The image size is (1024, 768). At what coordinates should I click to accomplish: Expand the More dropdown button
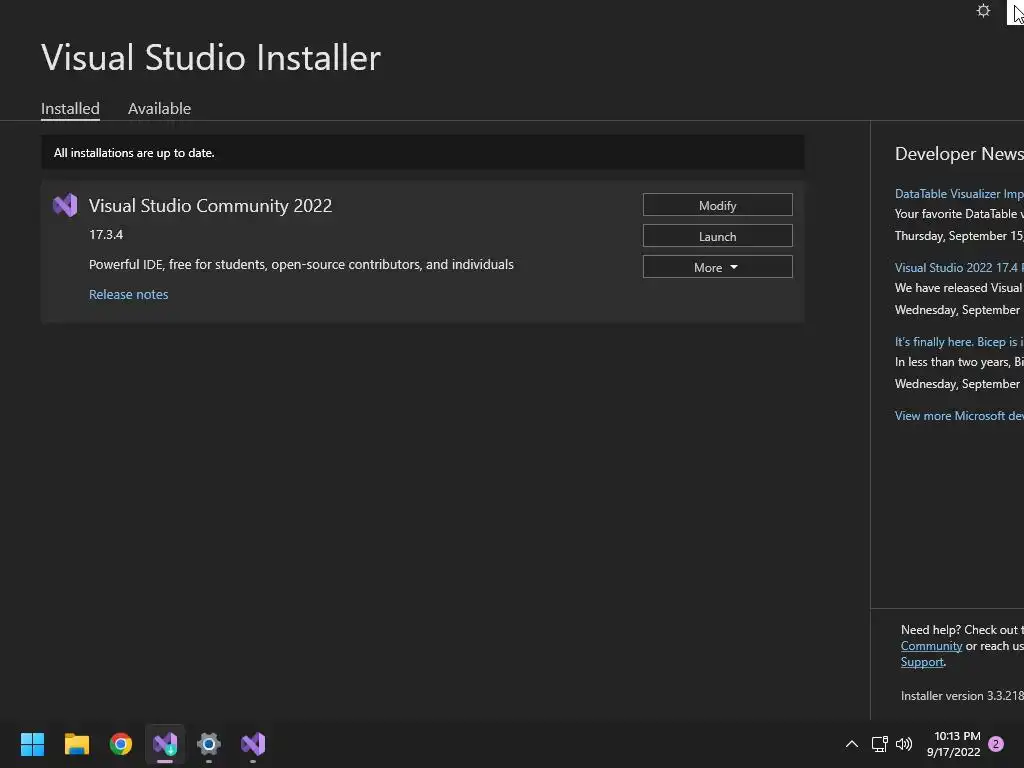717,266
